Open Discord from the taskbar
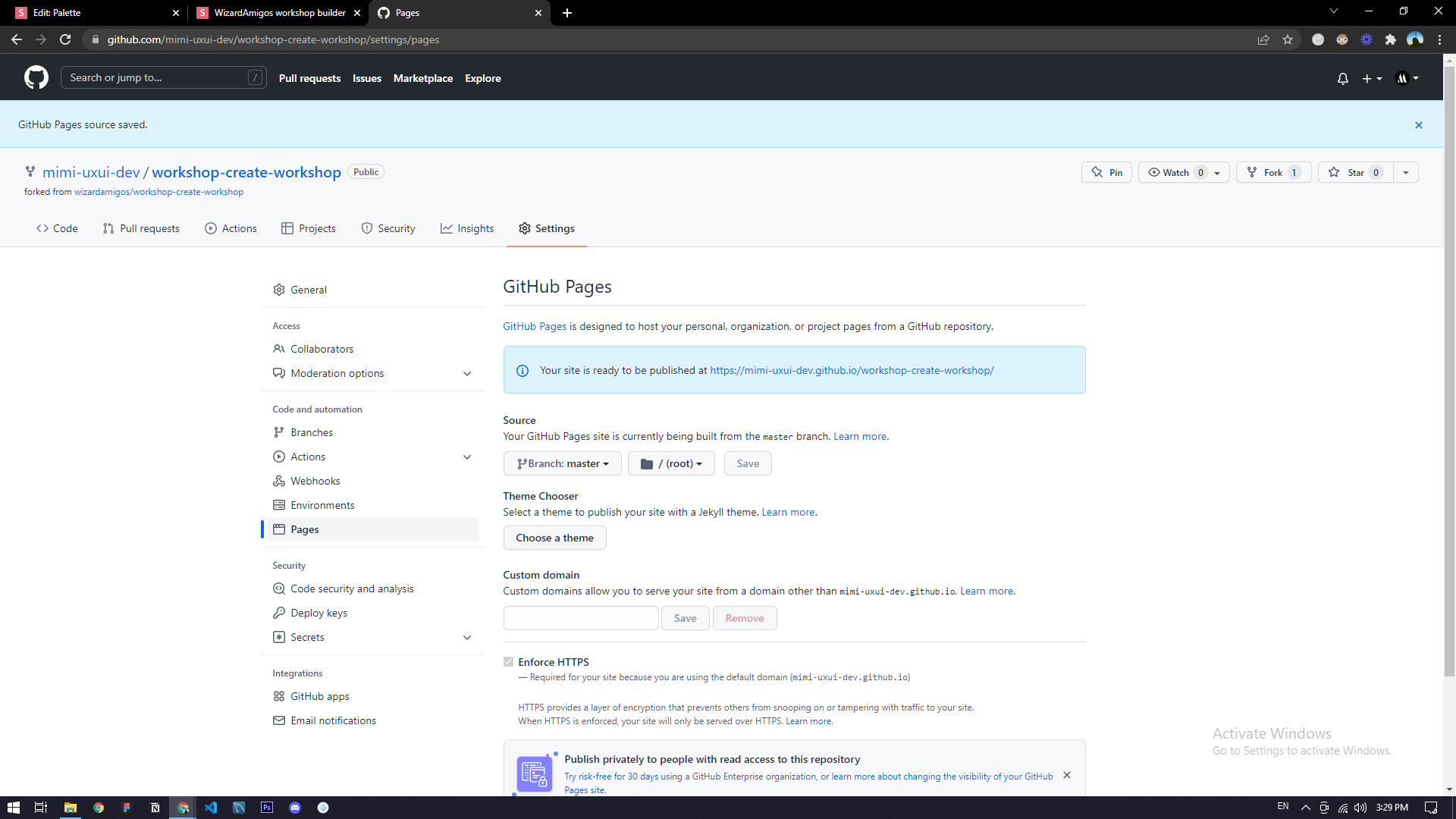1456x819 pixels. pos(295,808)
